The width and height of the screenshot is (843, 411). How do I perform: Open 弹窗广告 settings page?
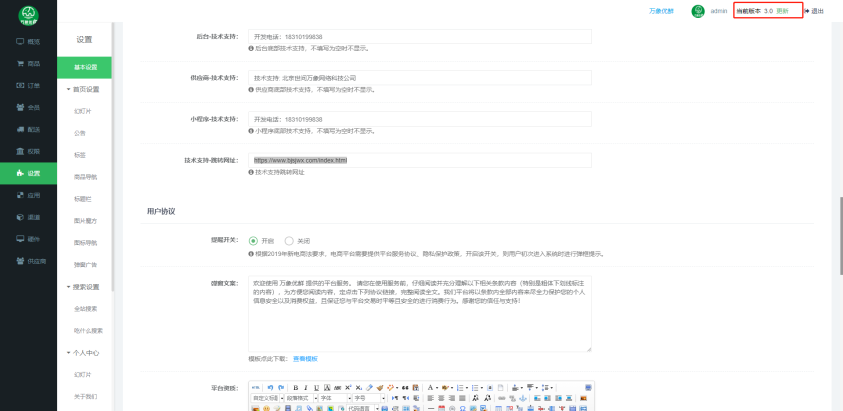pyautogui.click(x=85, y=265)
